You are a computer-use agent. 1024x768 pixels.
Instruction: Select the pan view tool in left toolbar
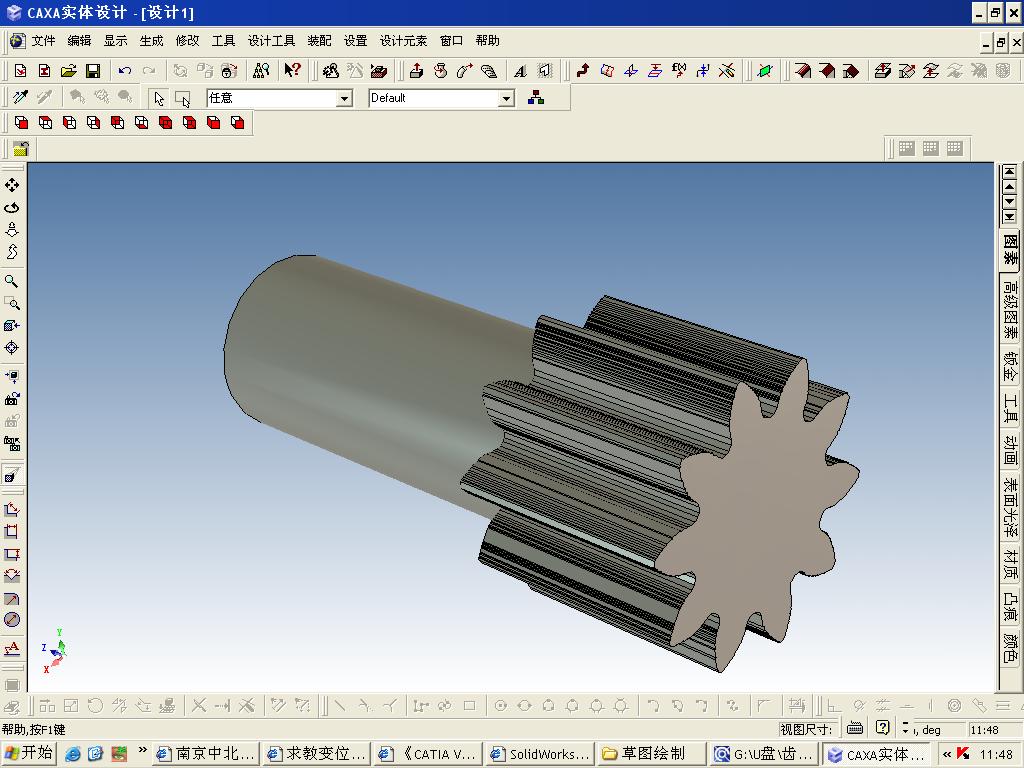pyautogui.click(x=12, y=185)
